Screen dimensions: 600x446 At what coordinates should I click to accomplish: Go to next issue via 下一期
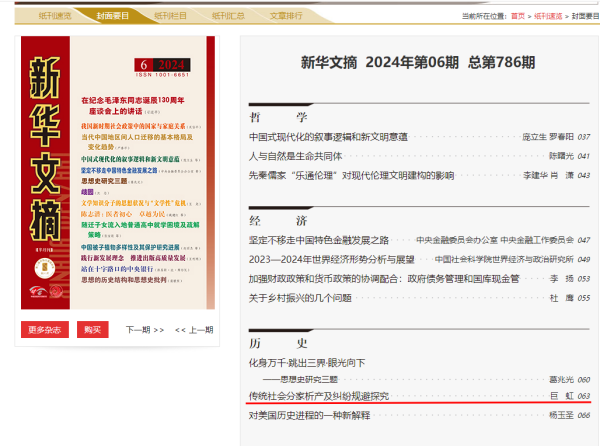point(145,330)
